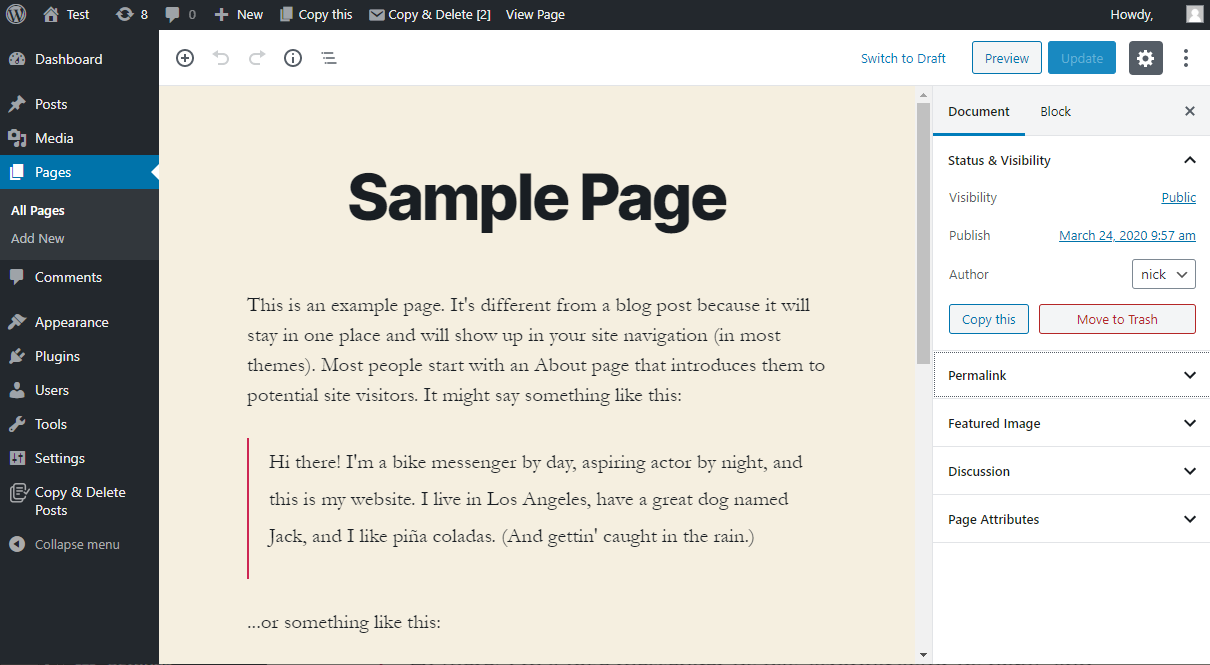Switch to the Block tab
The width and height of the screenshot is (1210, 665).
(x=1055, y=111)
